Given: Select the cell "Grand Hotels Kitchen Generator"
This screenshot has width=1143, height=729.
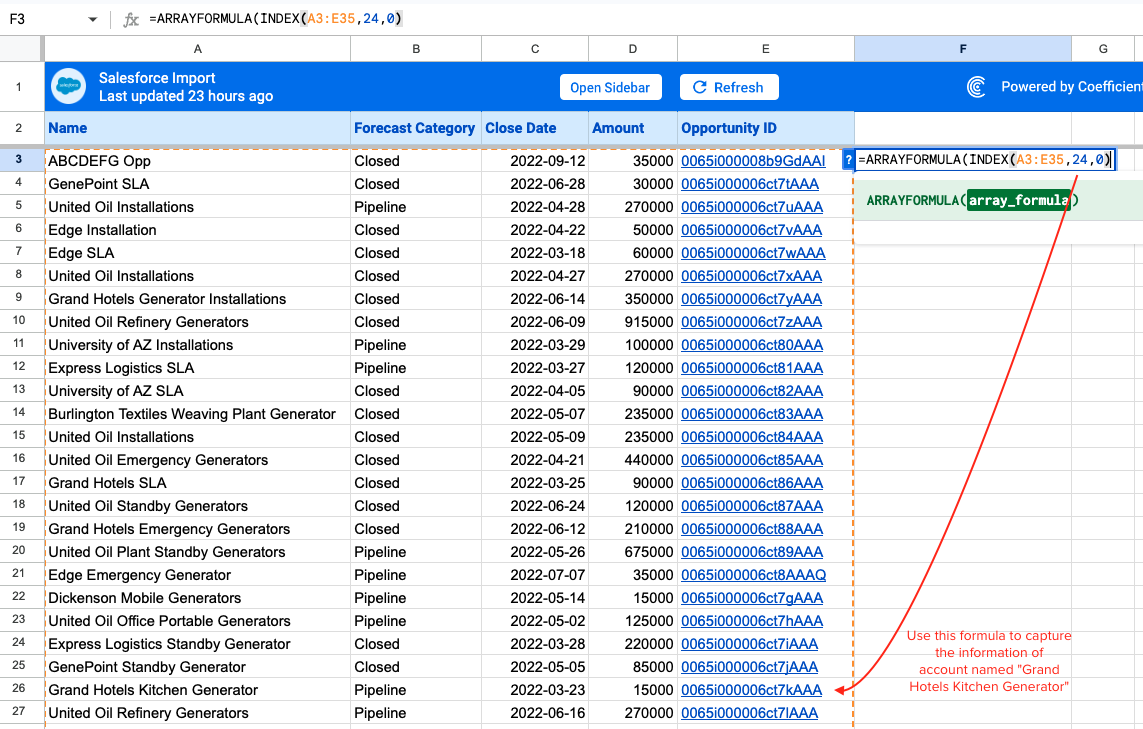Looking at the screenshot, I should pos(198,690).
